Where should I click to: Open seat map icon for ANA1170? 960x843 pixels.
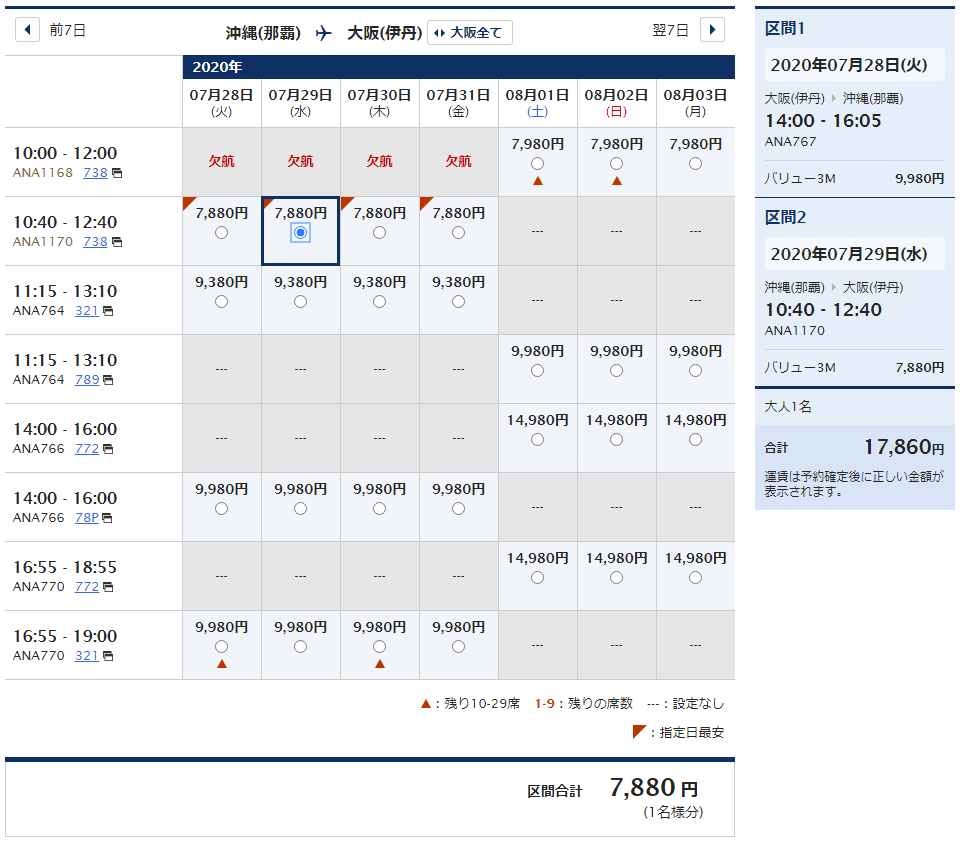[x=117, y=242]
